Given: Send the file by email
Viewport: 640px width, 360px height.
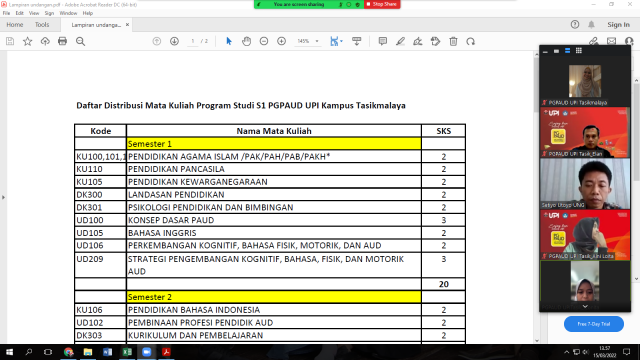Looking at the screenshot, I should tap(611, 41).
